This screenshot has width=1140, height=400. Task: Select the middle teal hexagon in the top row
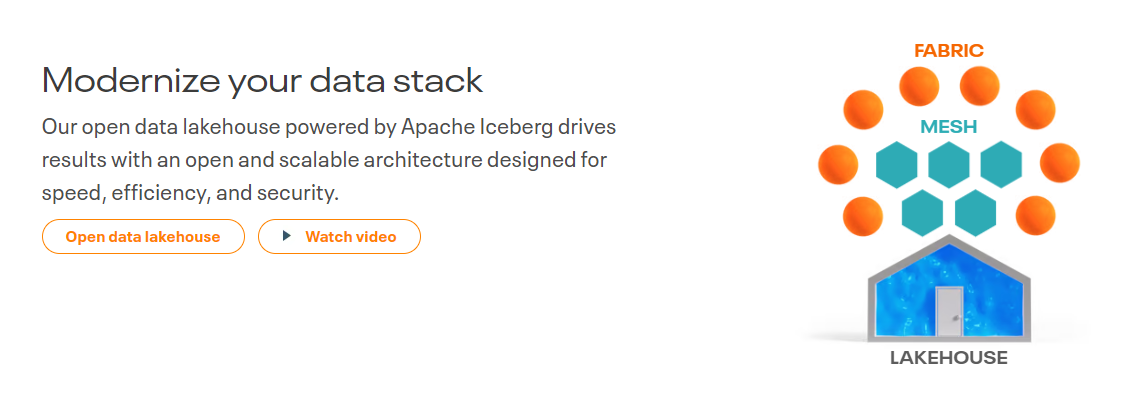tap(949, 165)
